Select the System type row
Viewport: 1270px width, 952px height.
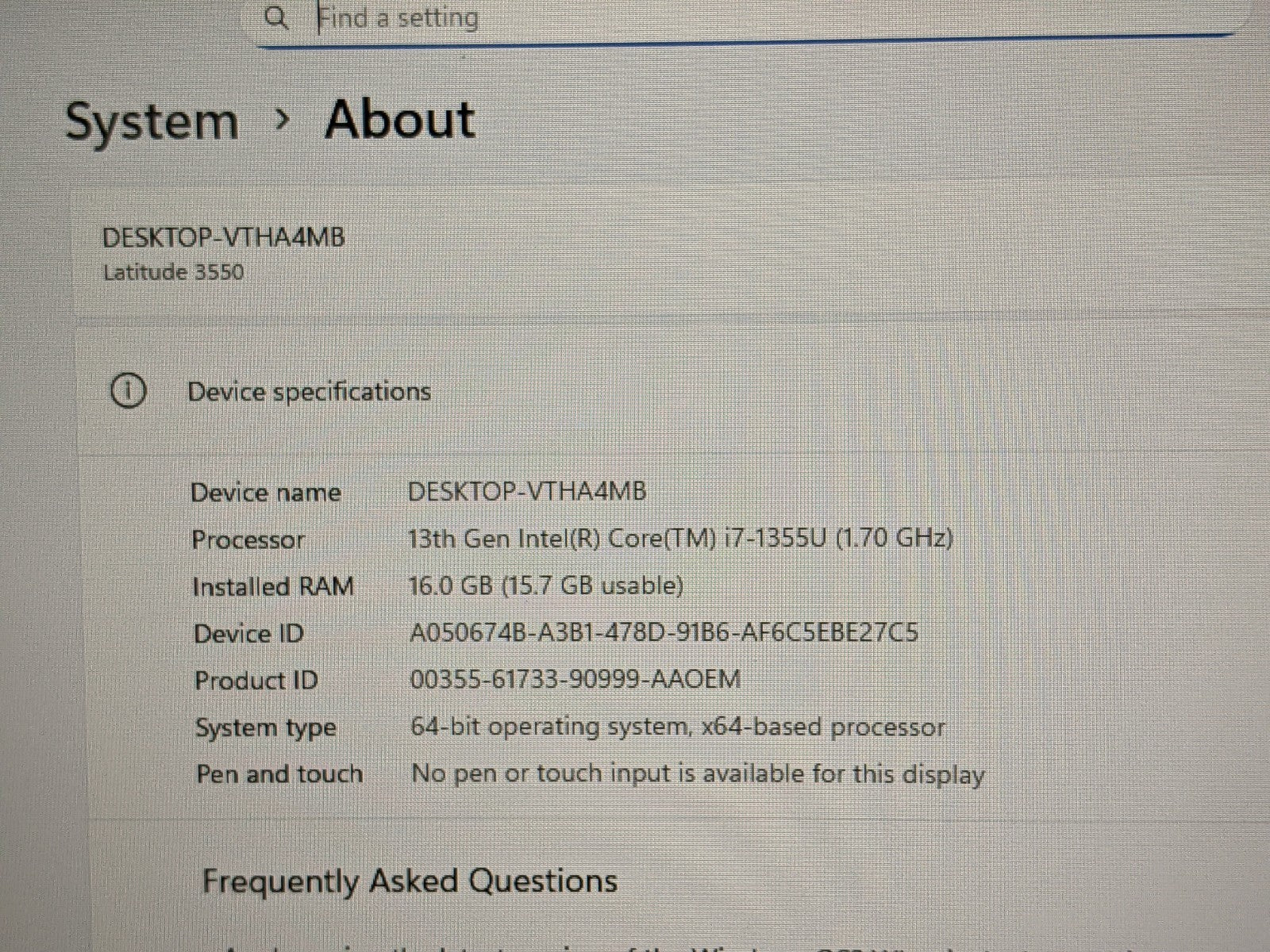click(x=266, y=727)
